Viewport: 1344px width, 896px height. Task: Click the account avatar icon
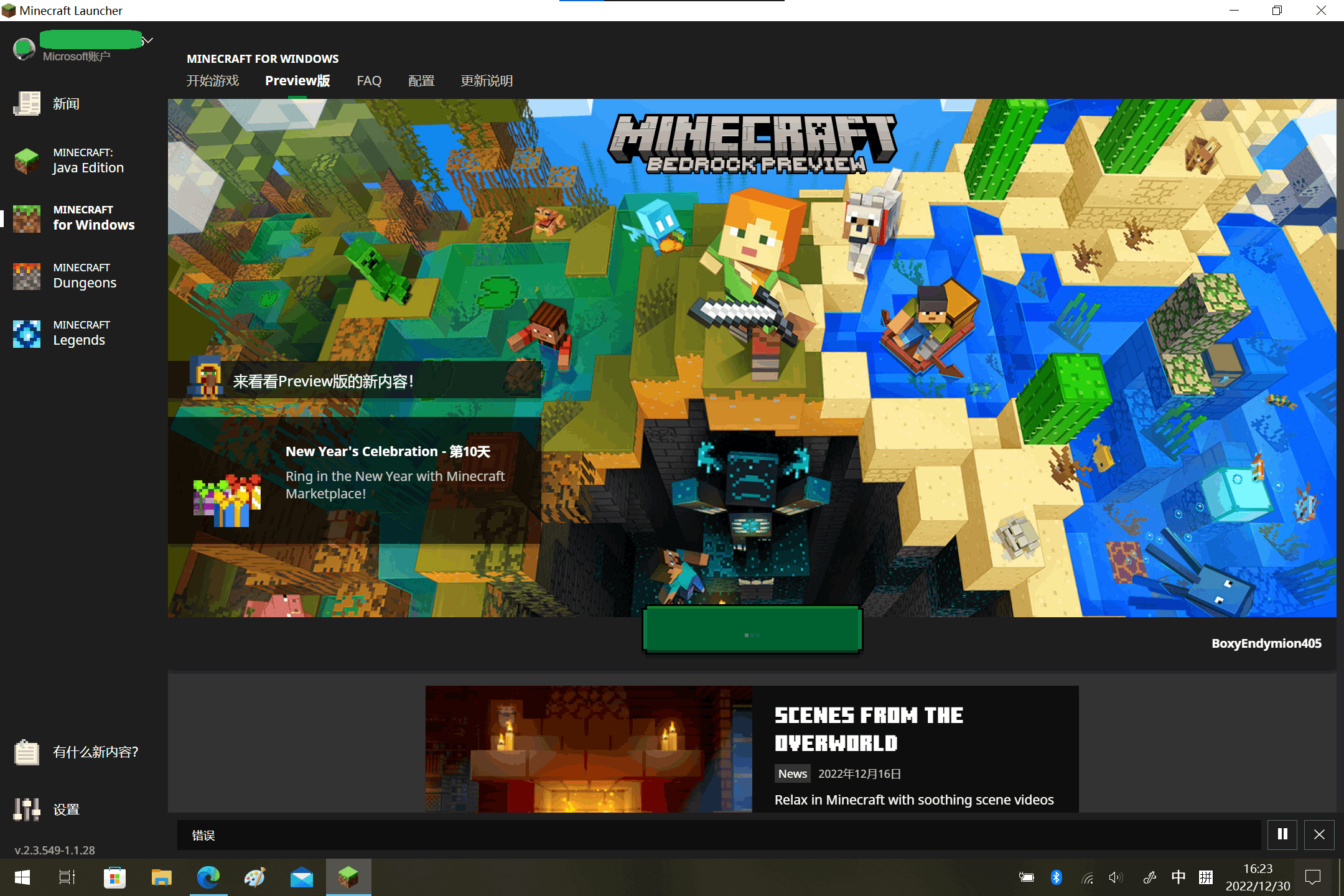pyautogui.click(x=24, y=49)
